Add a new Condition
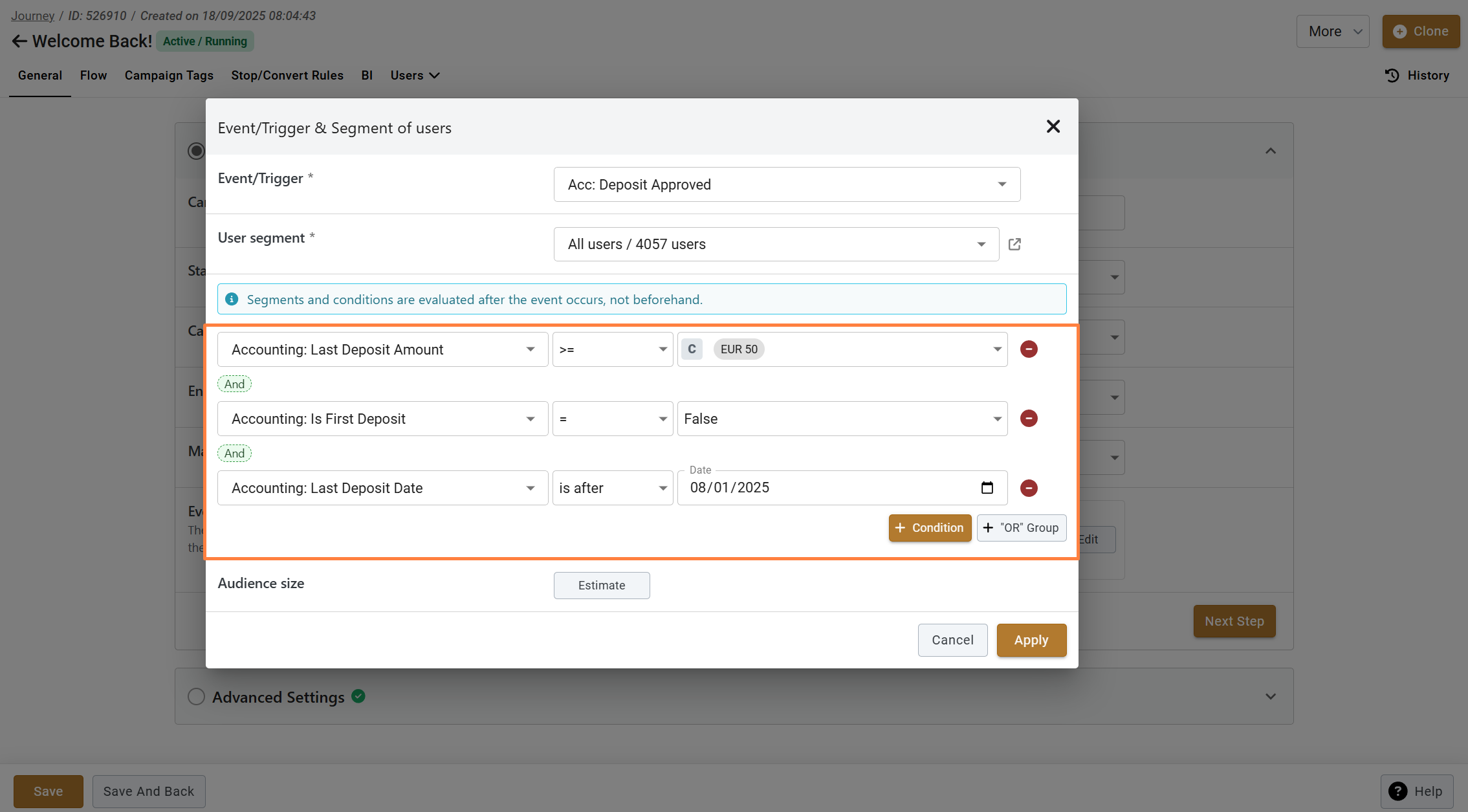 [x=929, y=528]
